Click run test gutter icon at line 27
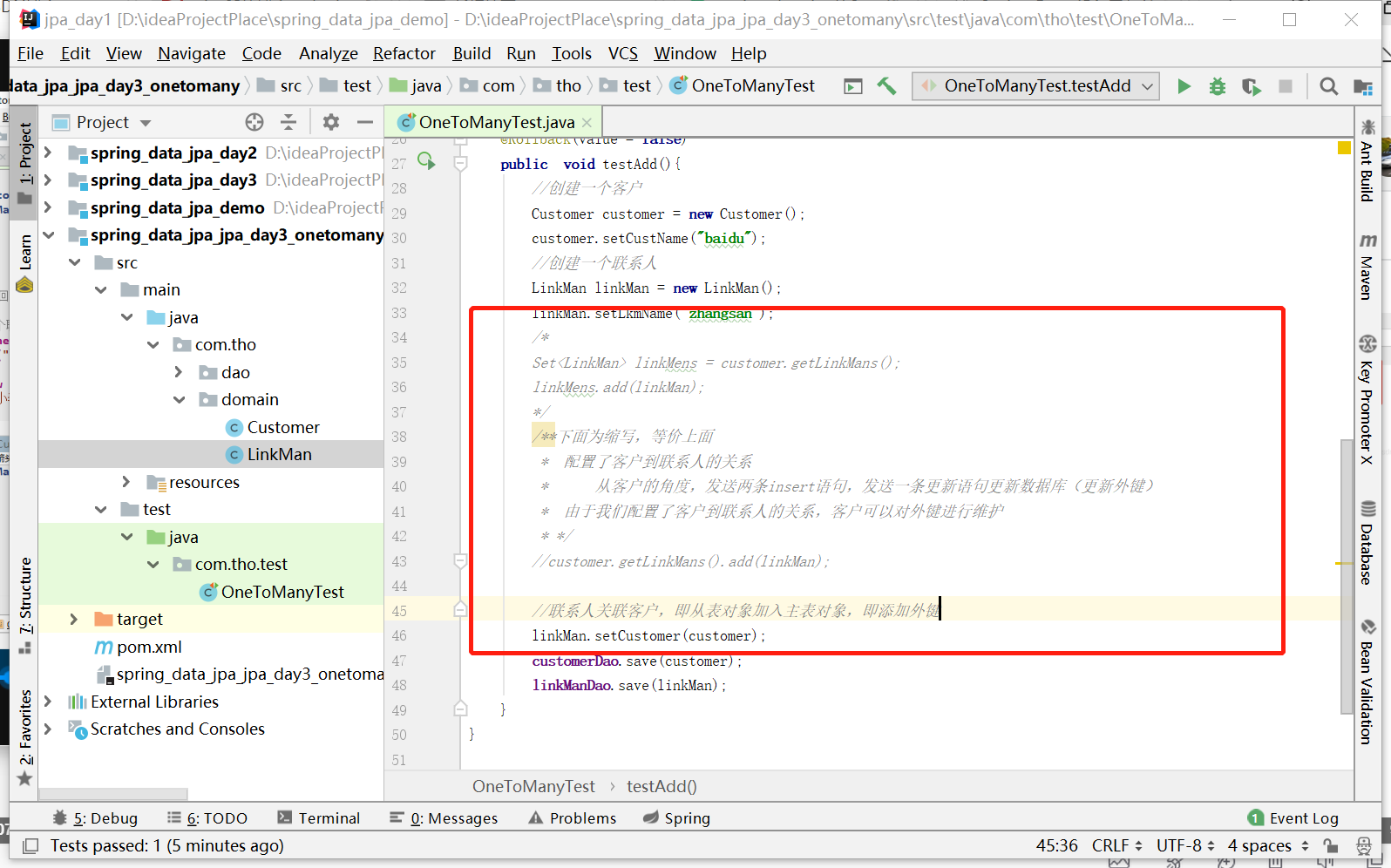Screen dimensions: 1391x868 tap(426, 160)
